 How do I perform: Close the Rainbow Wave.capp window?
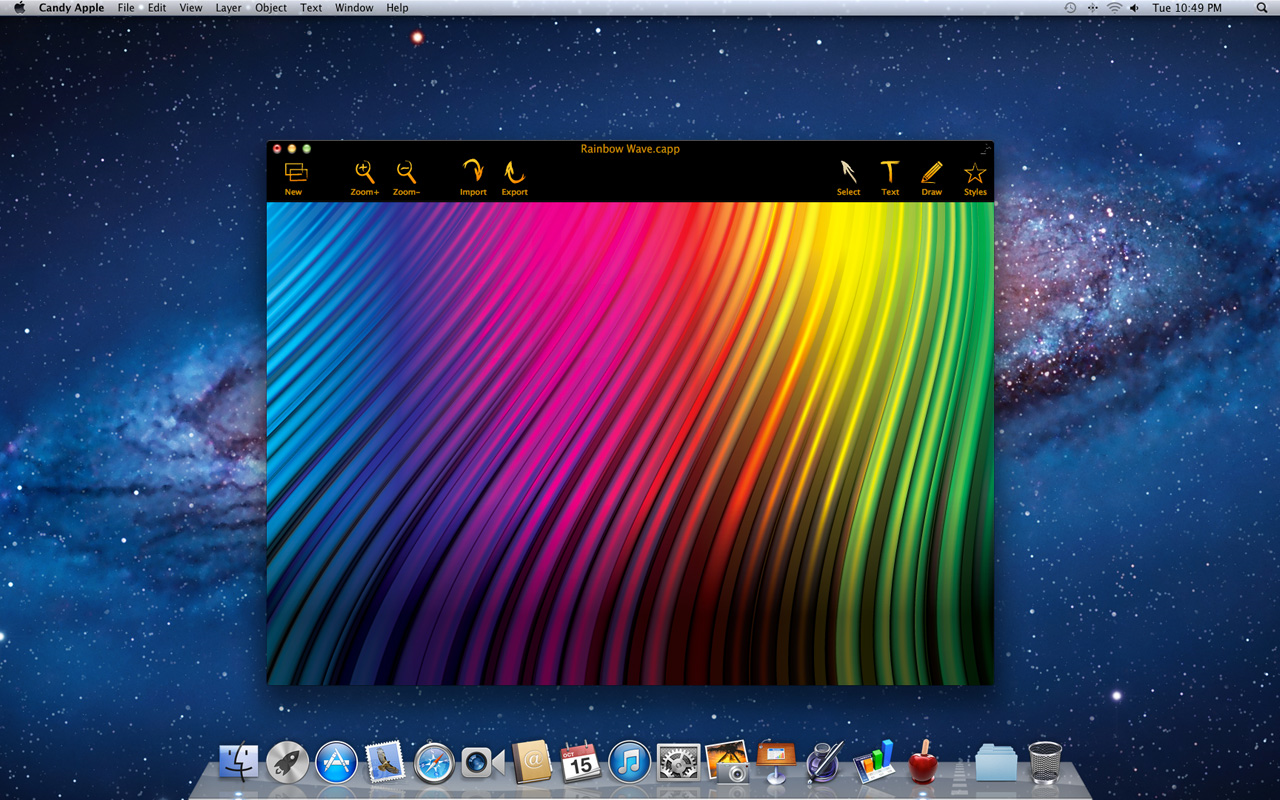point(277,149)
